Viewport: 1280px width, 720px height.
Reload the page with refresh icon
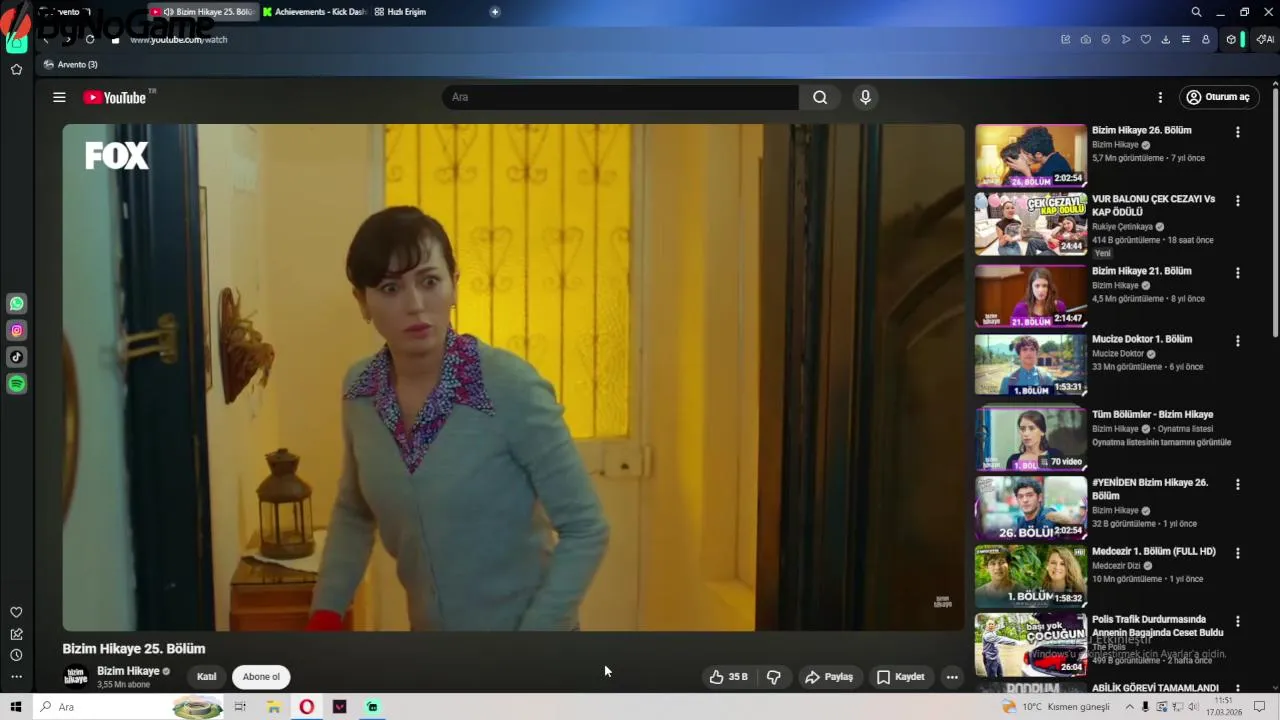point(90,39)
